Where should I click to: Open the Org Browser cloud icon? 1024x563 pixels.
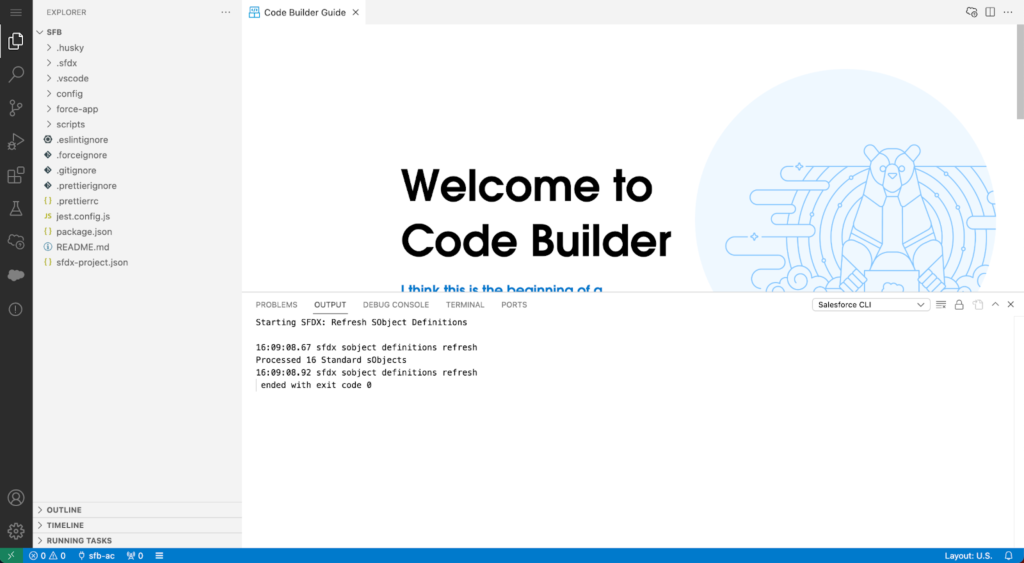click(x=16, y=242)
